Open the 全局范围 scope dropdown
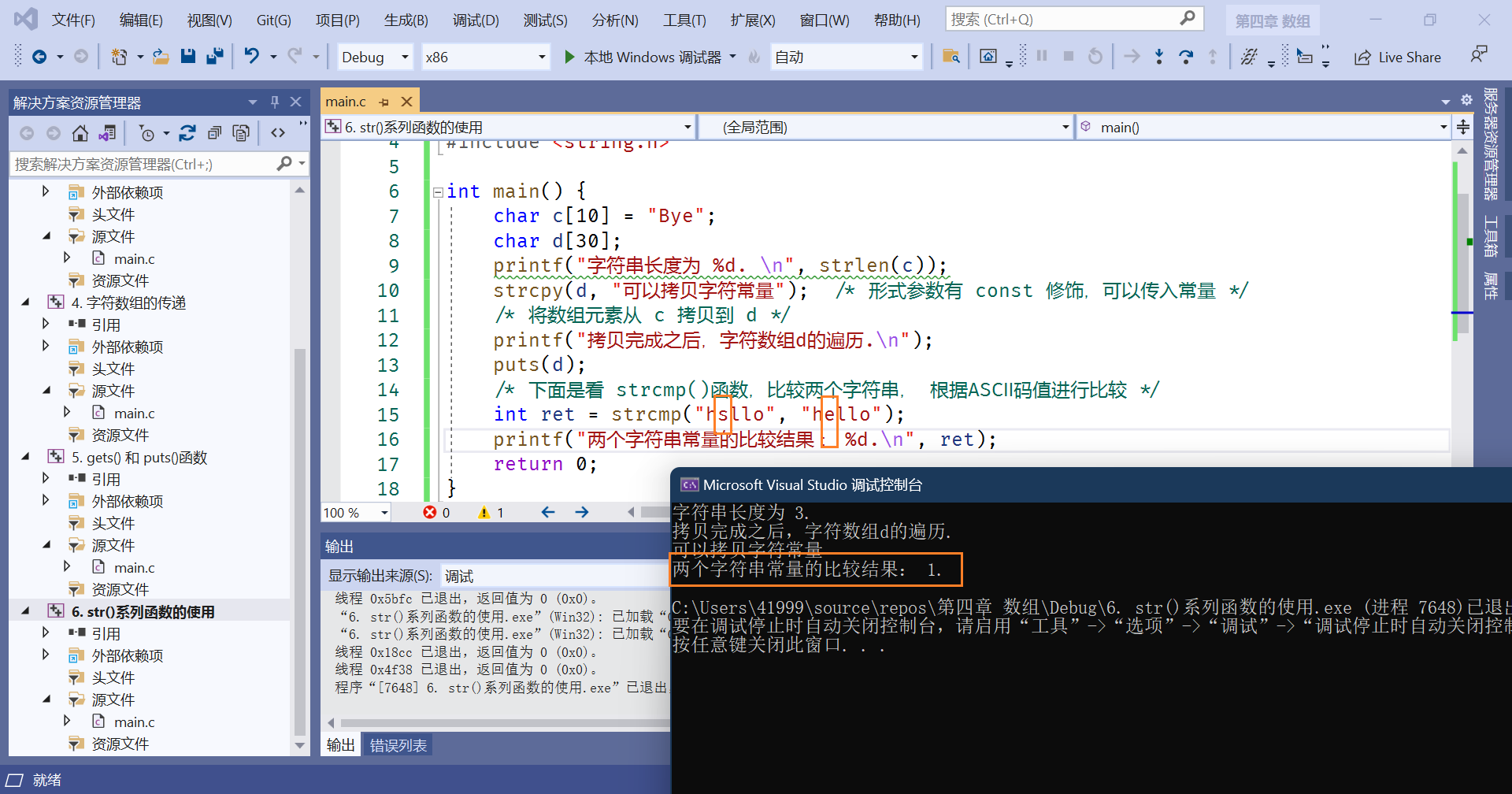1512x794 pixels. 885,127
